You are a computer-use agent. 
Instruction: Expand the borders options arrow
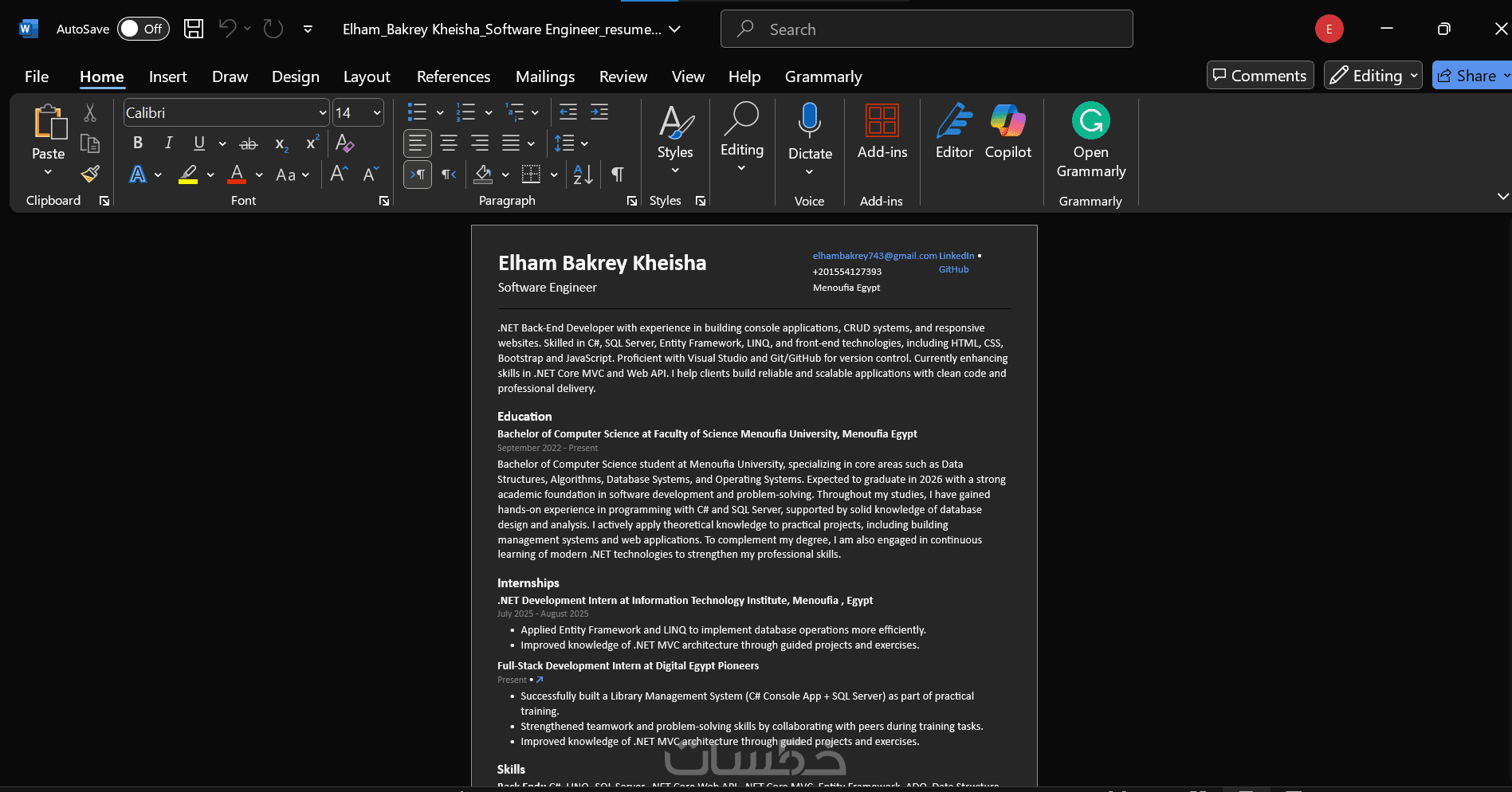pyautogui.click(x=554, y=174)
